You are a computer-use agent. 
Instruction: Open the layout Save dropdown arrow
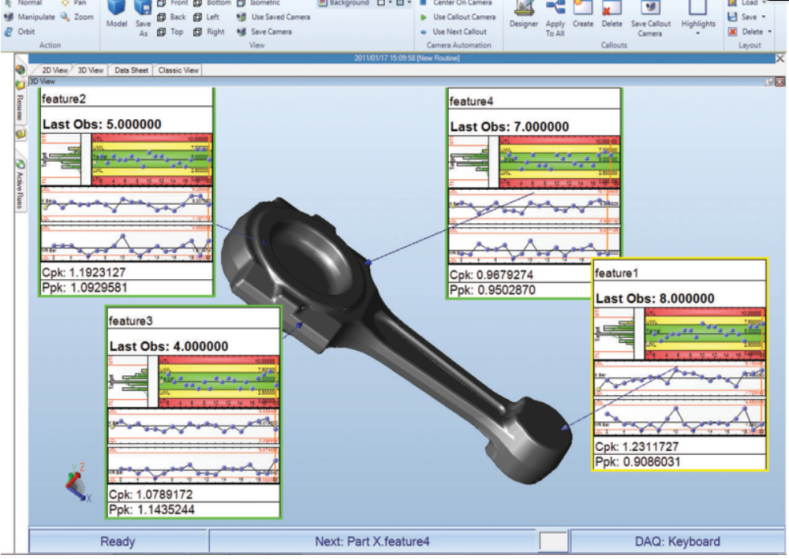(x=764, y=17)
